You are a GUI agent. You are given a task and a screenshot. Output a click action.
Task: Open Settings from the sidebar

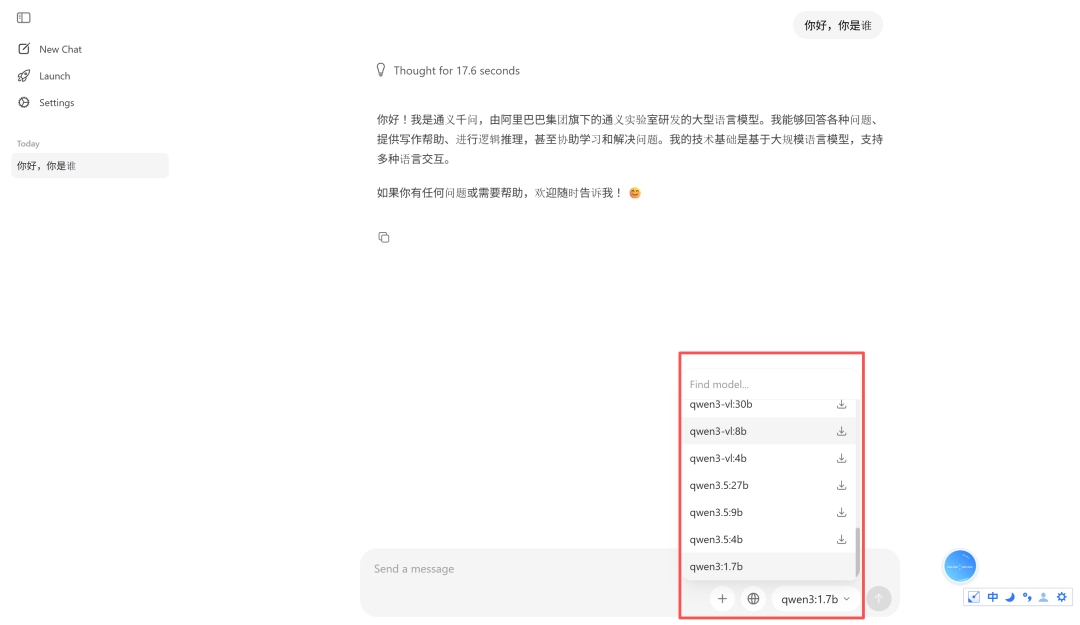point(48,102)
